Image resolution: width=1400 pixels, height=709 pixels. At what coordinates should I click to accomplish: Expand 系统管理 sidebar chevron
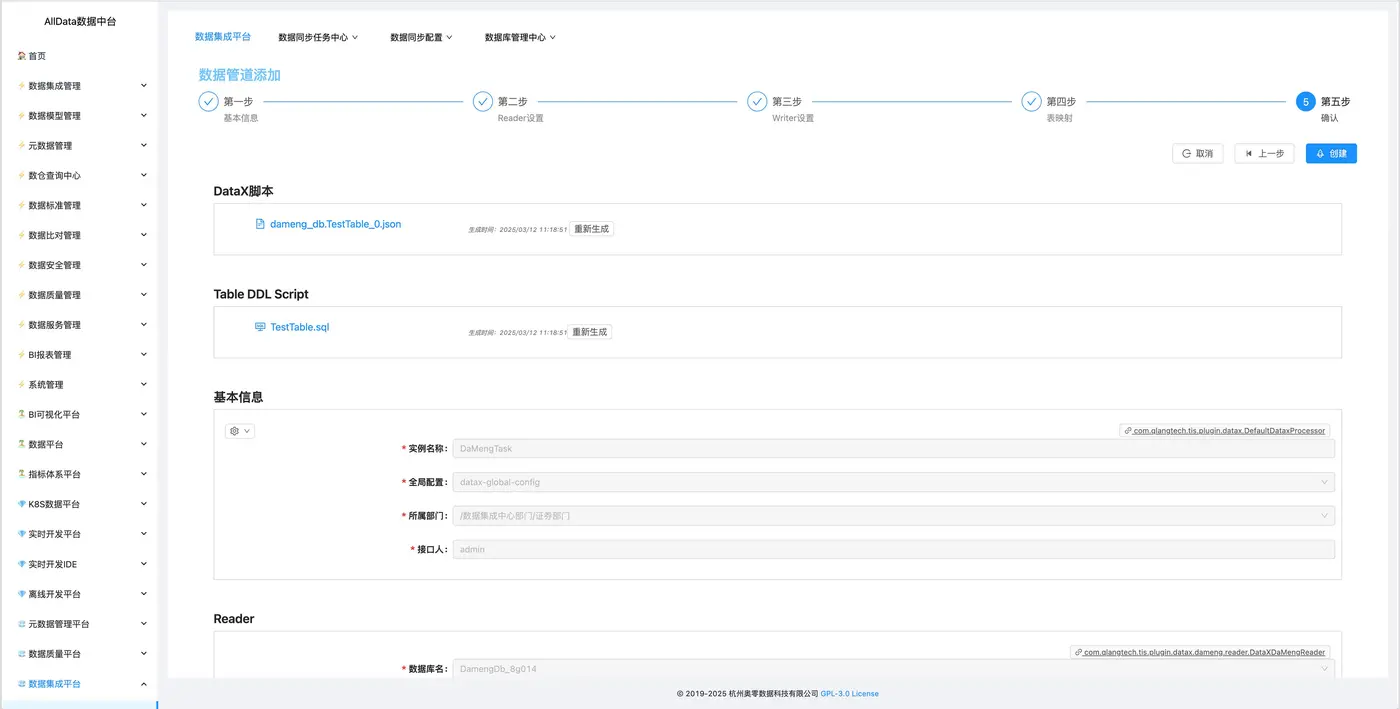click(143, 385)
